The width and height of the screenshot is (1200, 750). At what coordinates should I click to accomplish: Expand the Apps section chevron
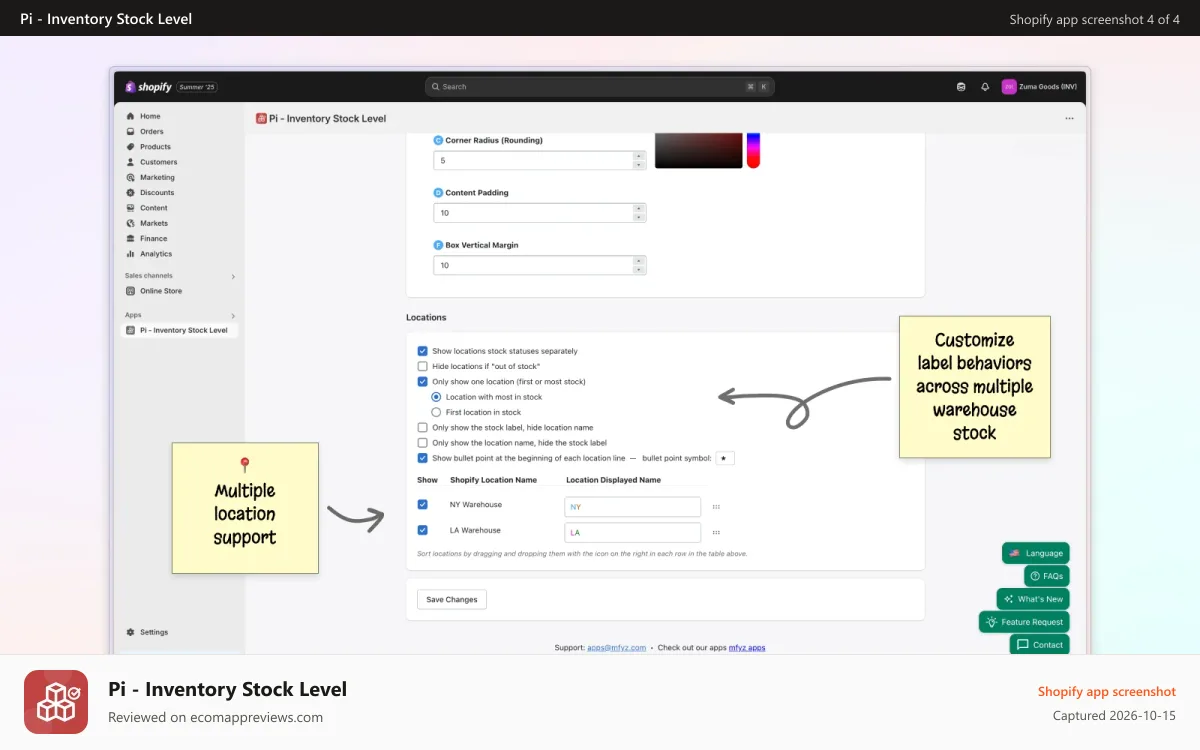[233, 315]
